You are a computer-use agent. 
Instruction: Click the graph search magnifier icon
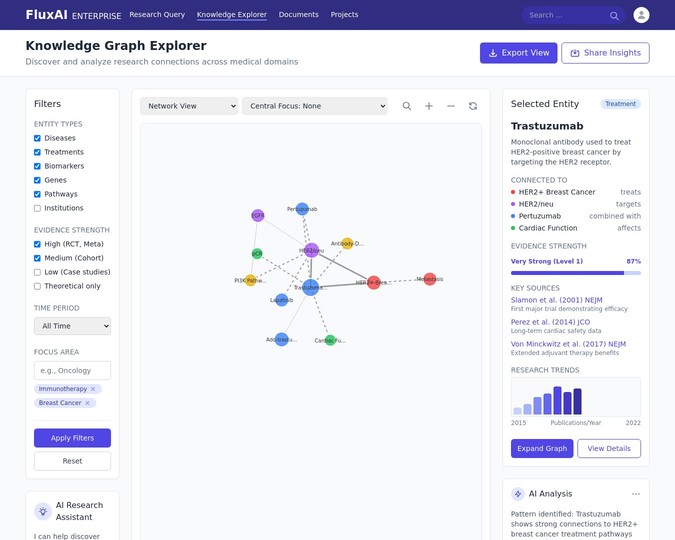coord(406,106)
